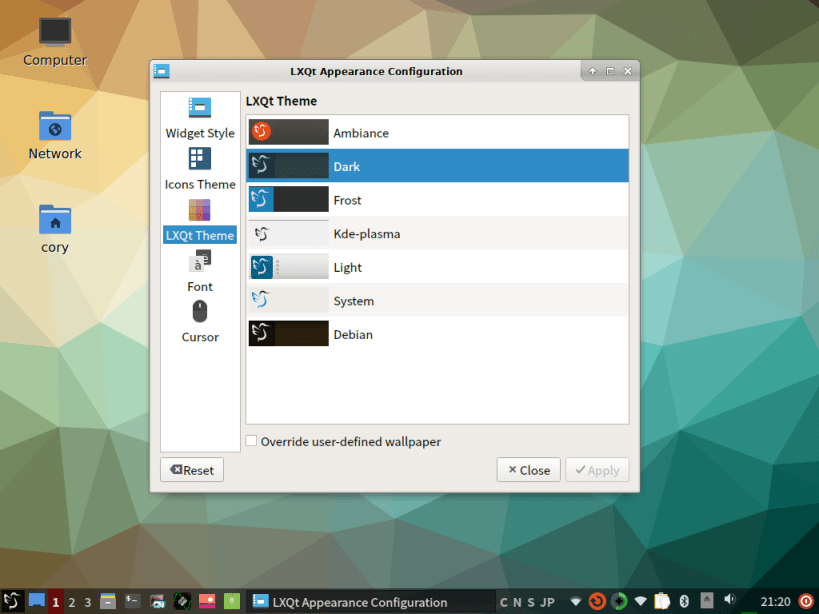Select the System theme entry
This screenshot has height=614, width=819.
(x=437, y=301)
